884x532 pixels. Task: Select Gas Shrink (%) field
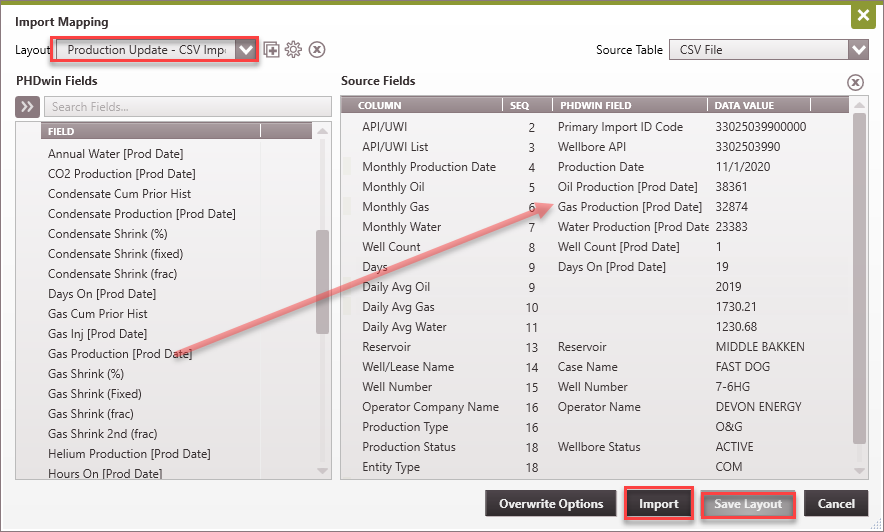coord(86,374)
